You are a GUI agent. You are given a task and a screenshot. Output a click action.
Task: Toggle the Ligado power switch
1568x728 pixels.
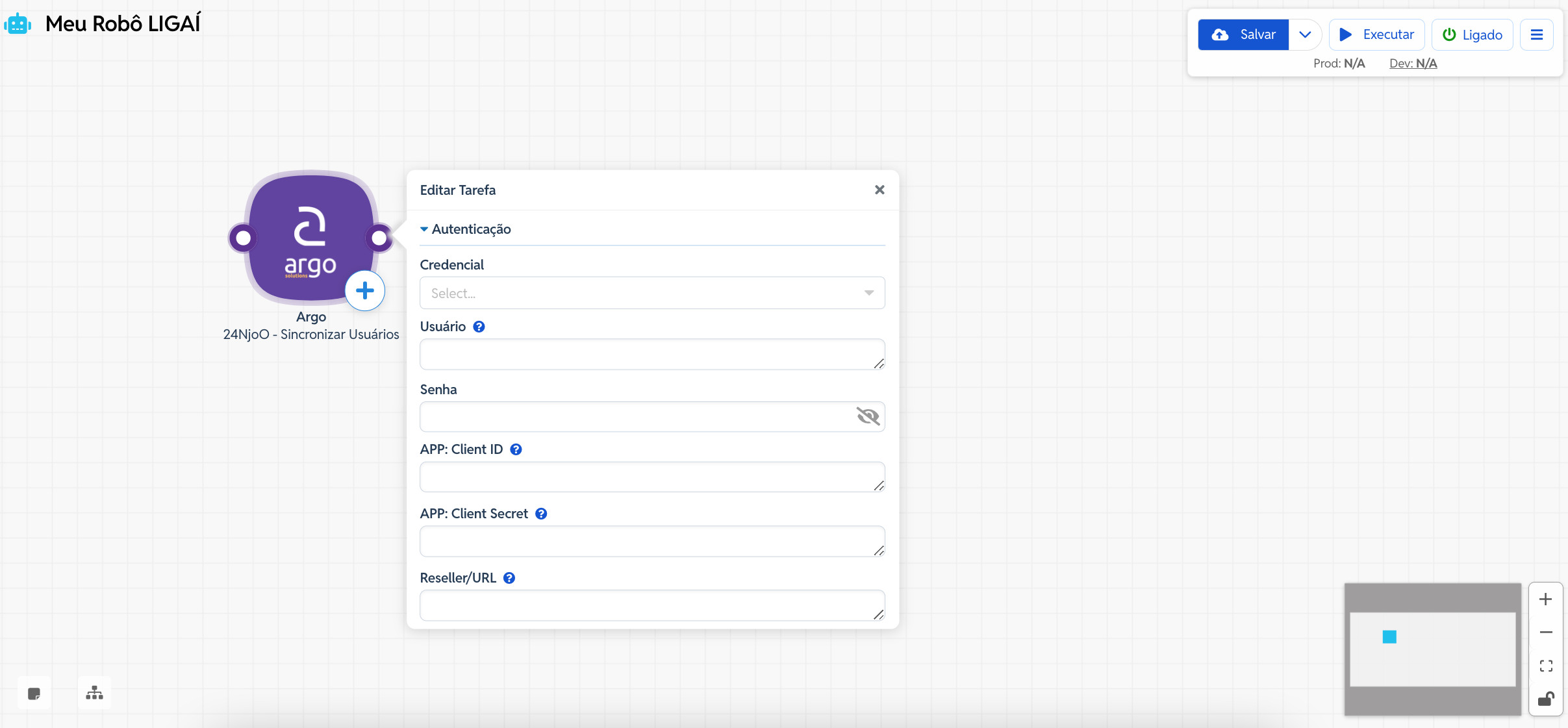1472,35
